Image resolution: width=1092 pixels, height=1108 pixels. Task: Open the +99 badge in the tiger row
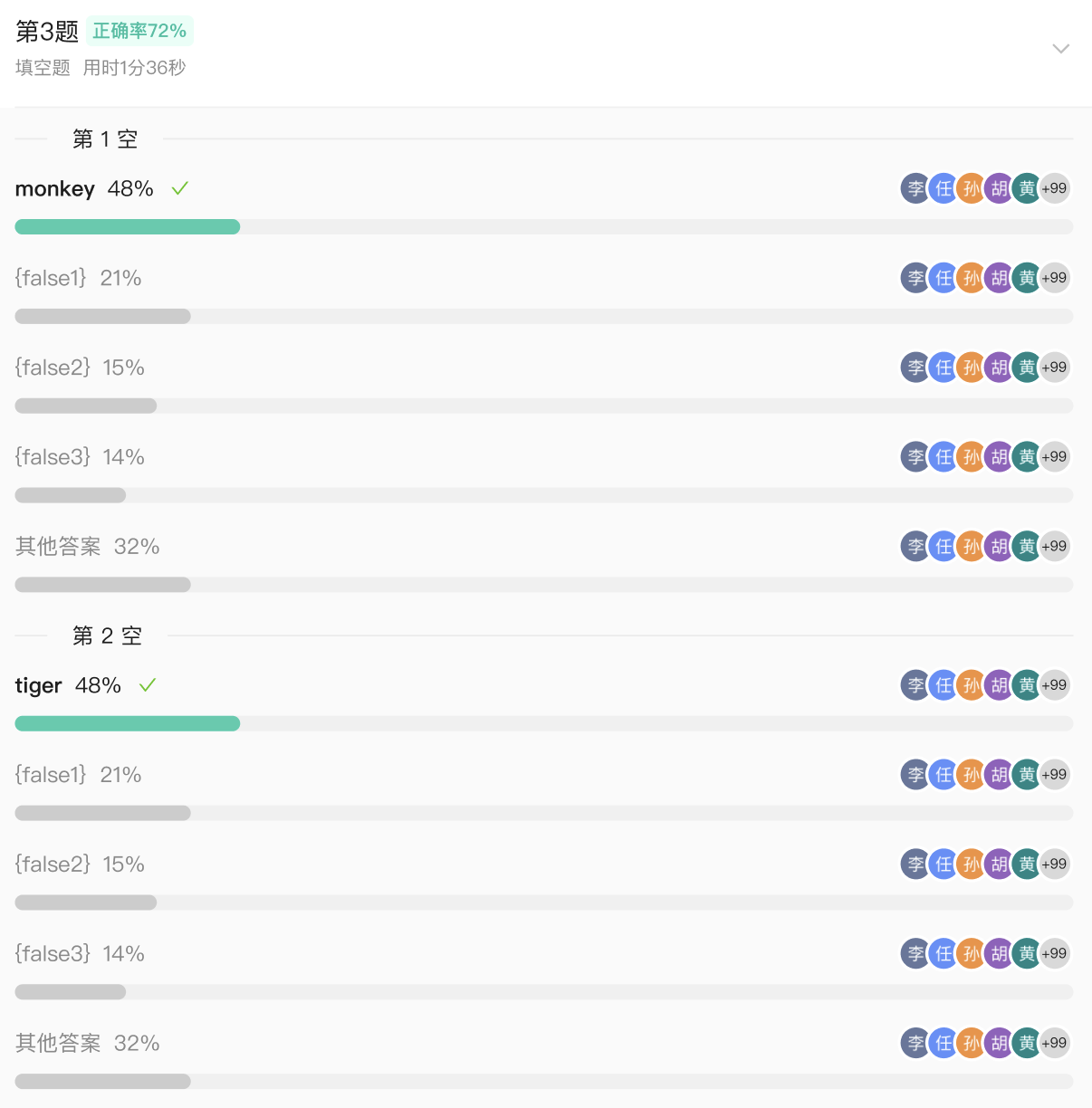(x=1054, y=685)
